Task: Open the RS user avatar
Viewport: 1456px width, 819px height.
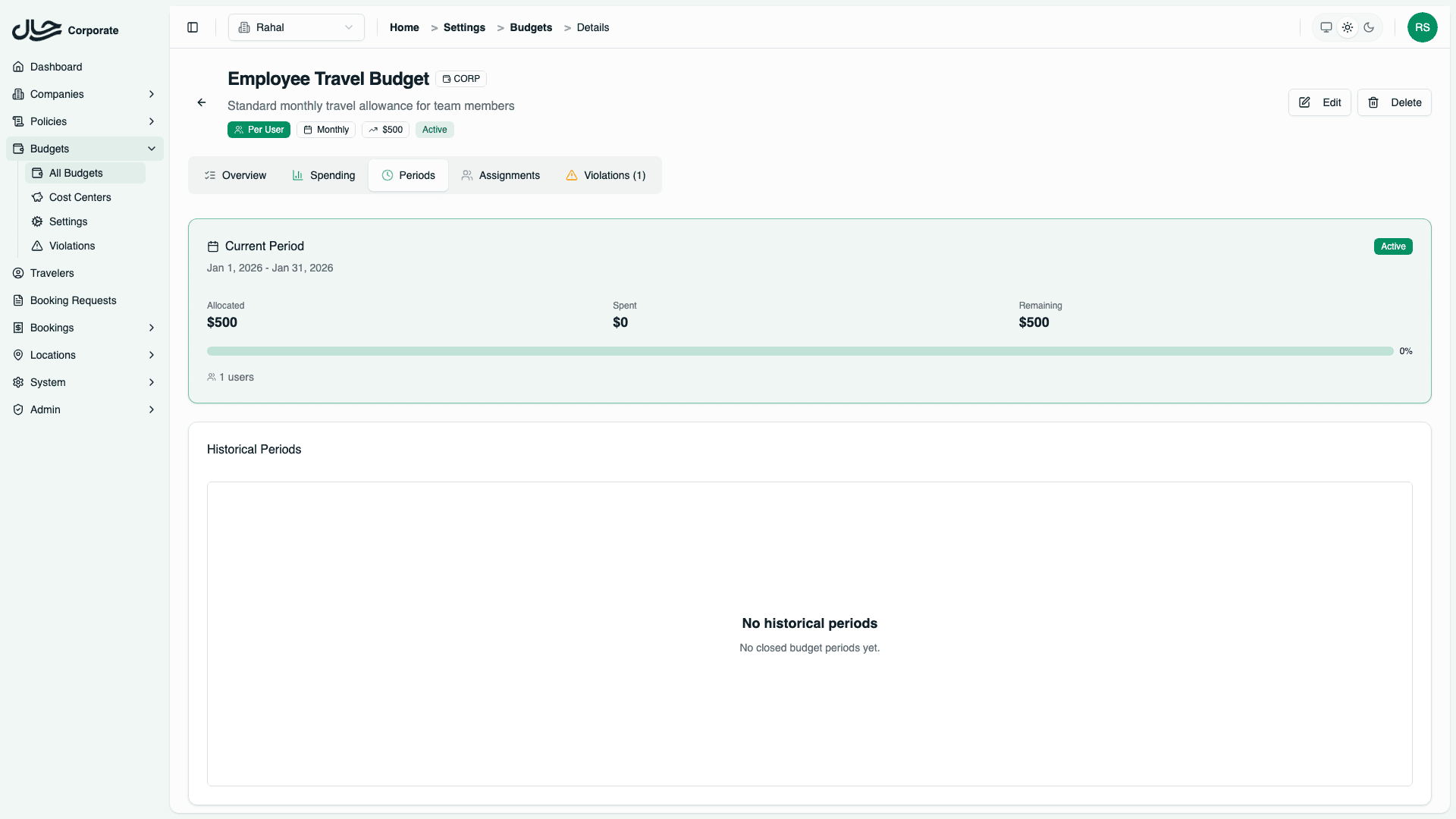Action: tap(1422, 27)
